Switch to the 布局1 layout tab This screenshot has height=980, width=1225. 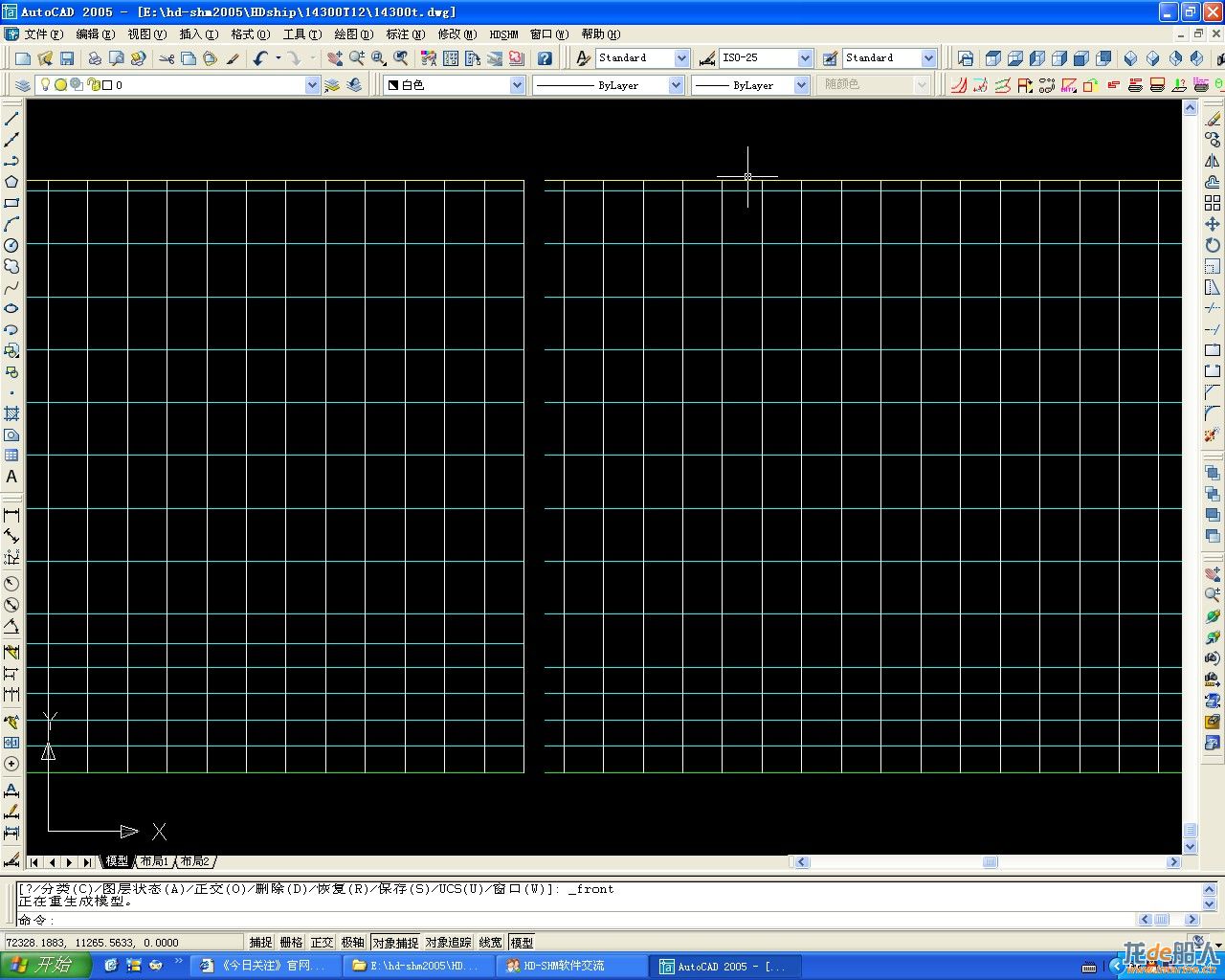154,862
